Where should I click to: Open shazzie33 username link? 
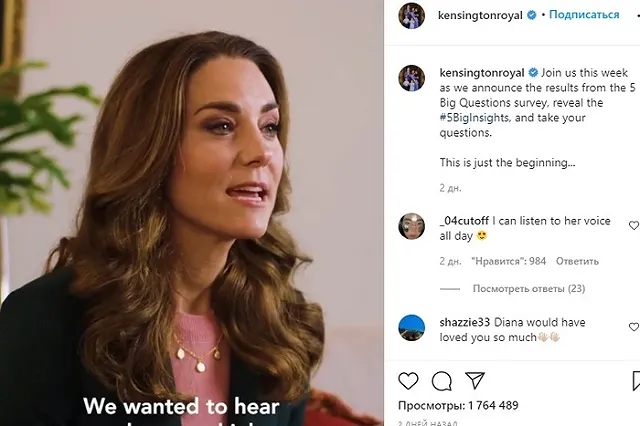coord(464,322)
